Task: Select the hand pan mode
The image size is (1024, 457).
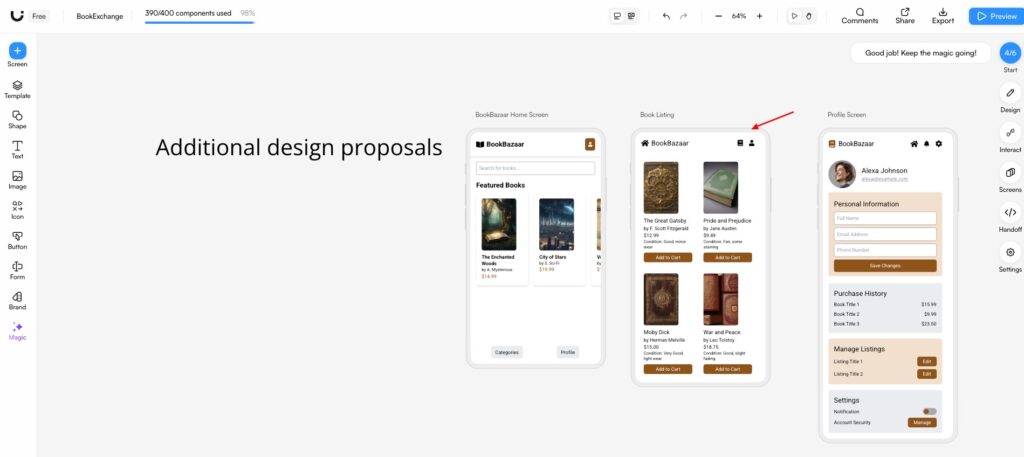Action: [x=809, y=16]
